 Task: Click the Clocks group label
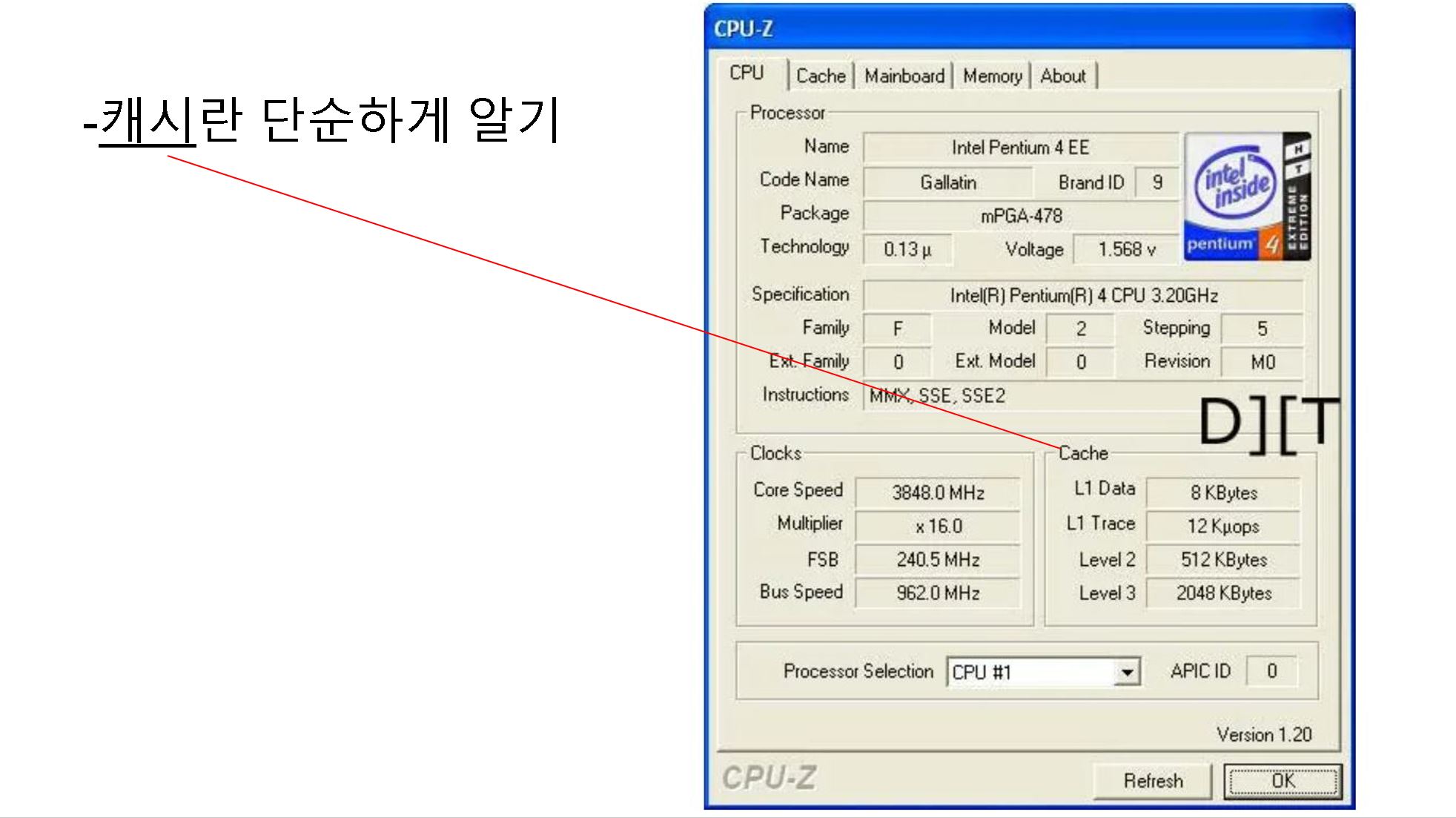(775, 453)
